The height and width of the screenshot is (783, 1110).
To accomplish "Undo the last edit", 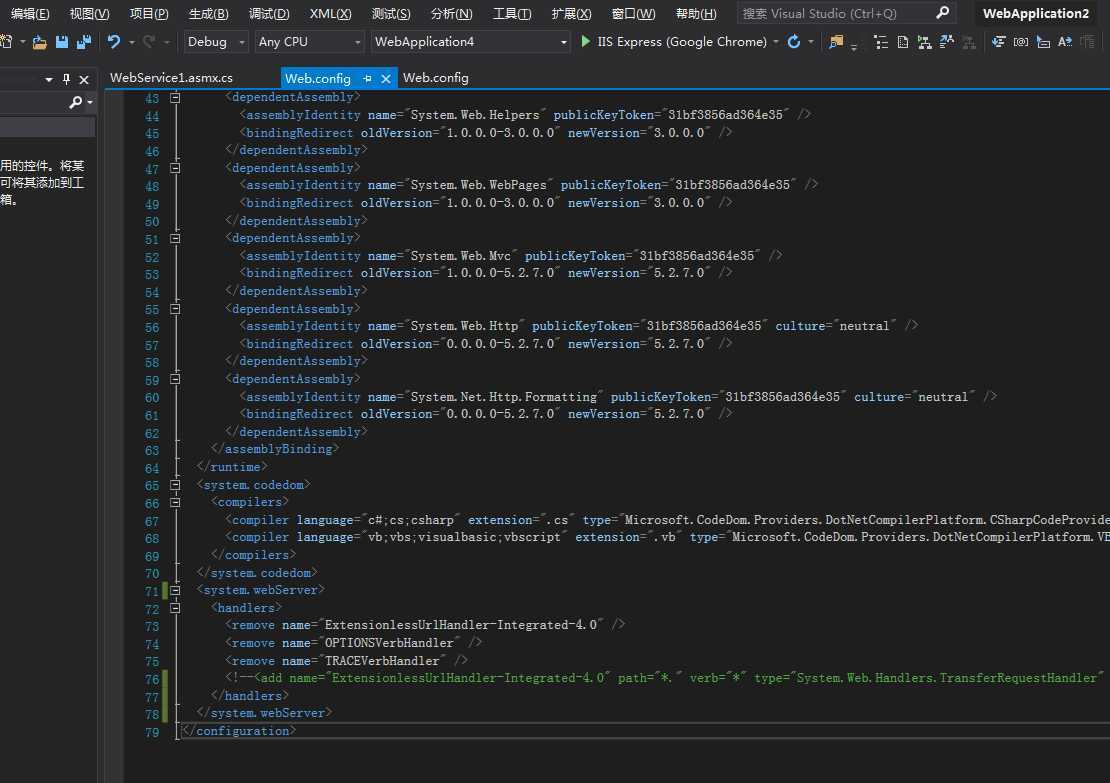I will point(113,42).
